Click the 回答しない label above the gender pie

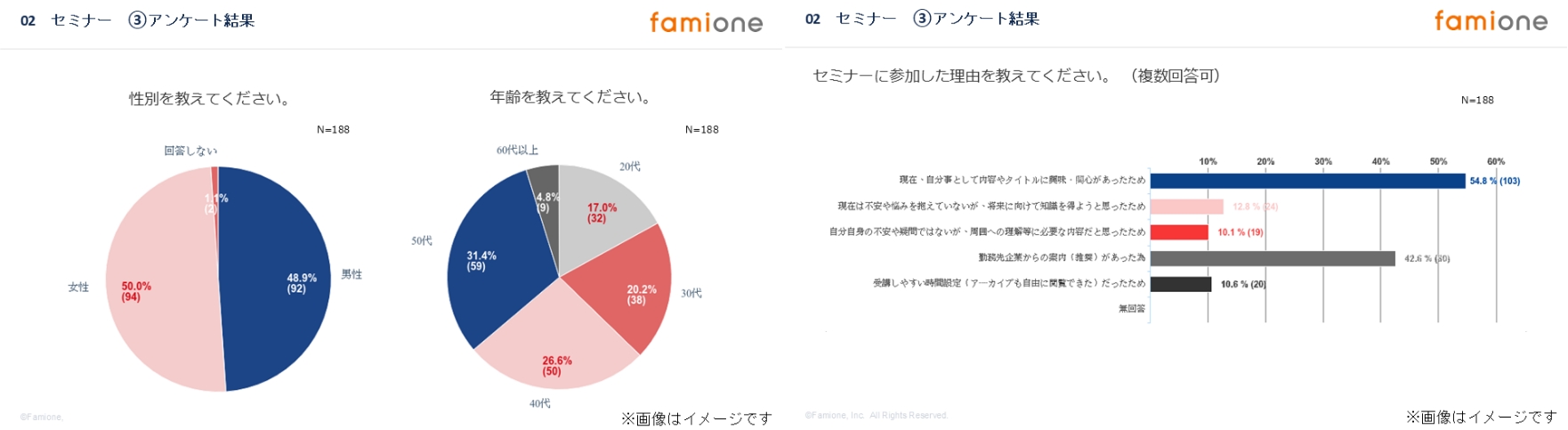190,151
